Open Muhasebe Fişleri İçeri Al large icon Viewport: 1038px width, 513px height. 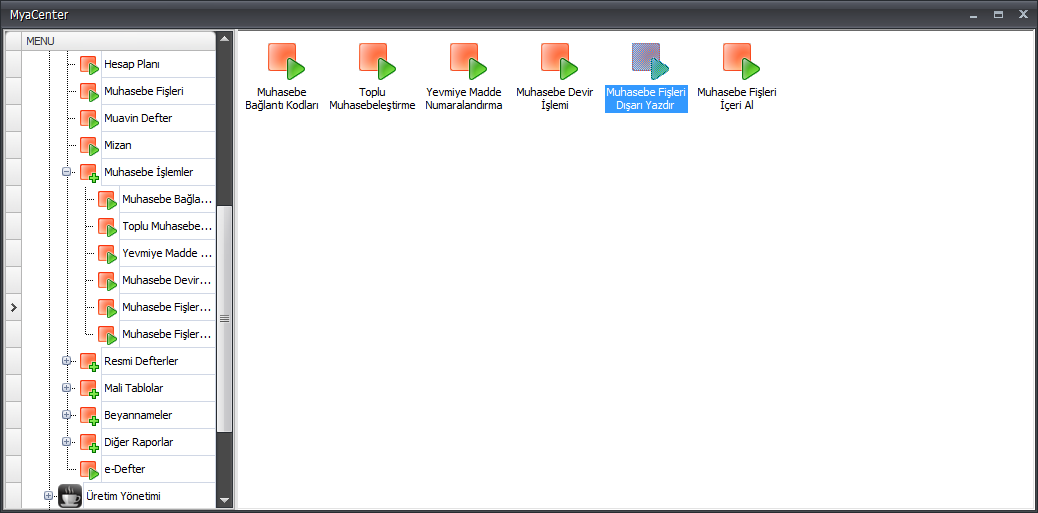click(x=741, y=61)
